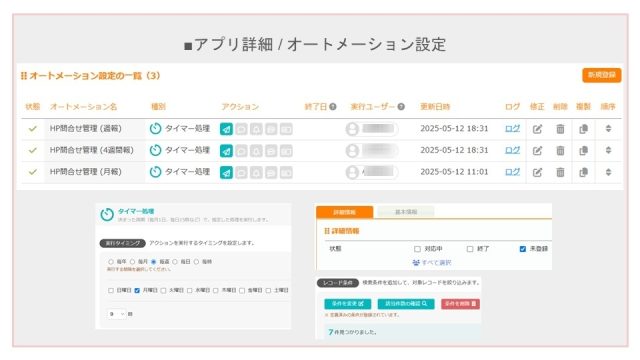Image resolution: width=640 pixels, height=360 pixels.
Task: Check the 火曜日 checkbox
Action: click(163, 291)
